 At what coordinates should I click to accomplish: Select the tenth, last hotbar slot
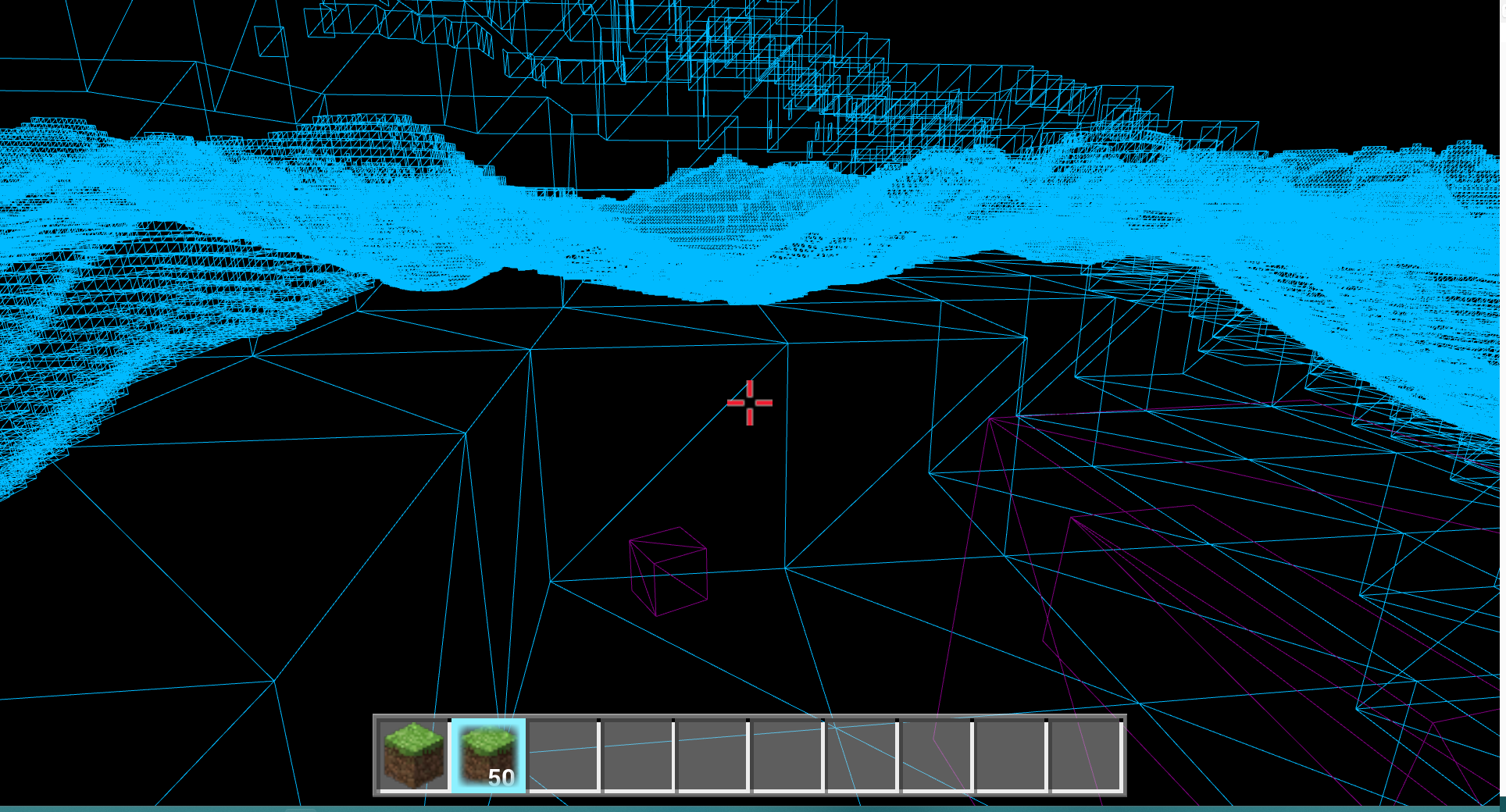(x=1087, y=755)
